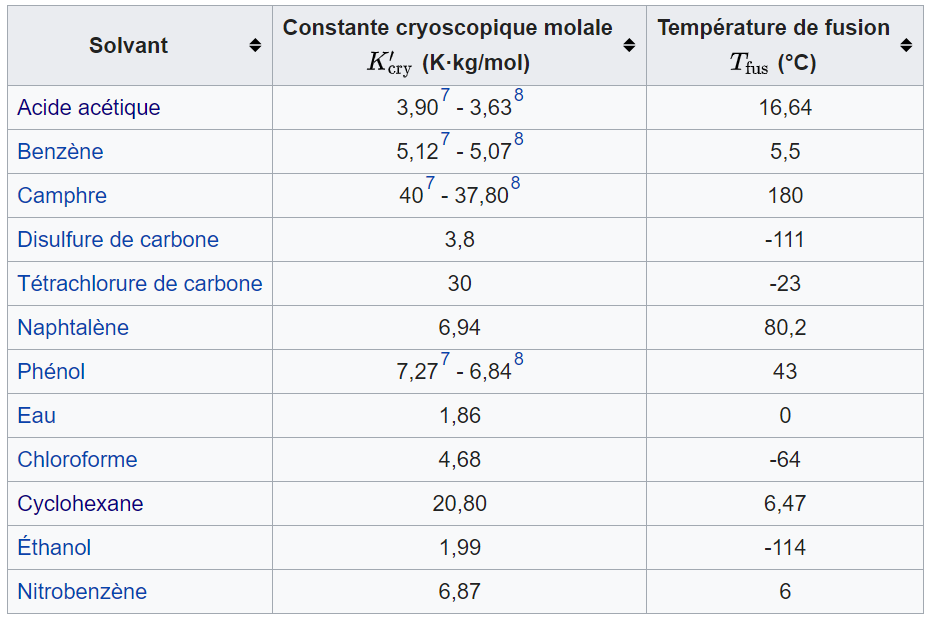
Task: Go to the Naphtalène article
Action: (73, 328)
